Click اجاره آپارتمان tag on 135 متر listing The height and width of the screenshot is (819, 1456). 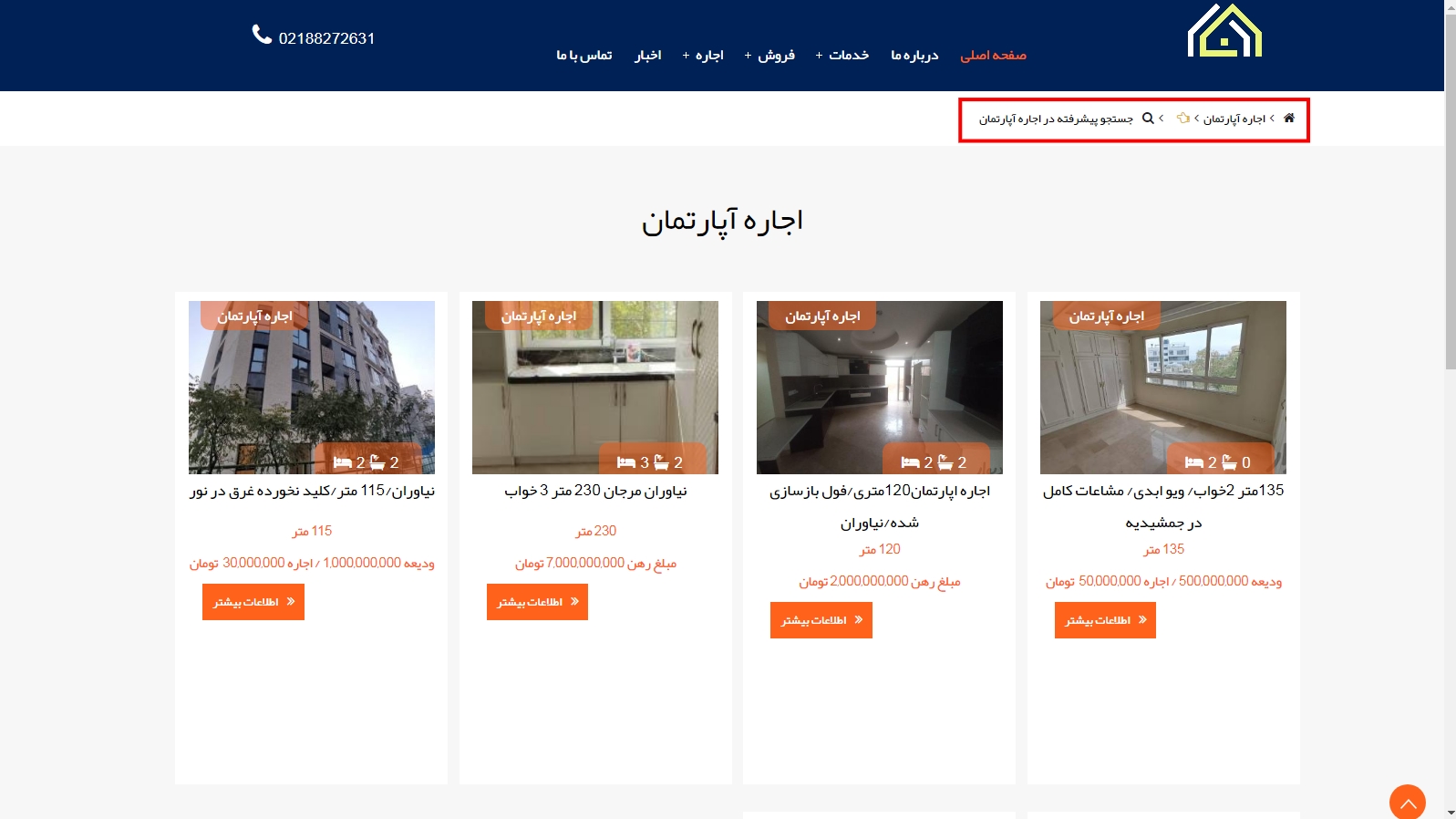pyautogui.click(x=1106, y=316)
